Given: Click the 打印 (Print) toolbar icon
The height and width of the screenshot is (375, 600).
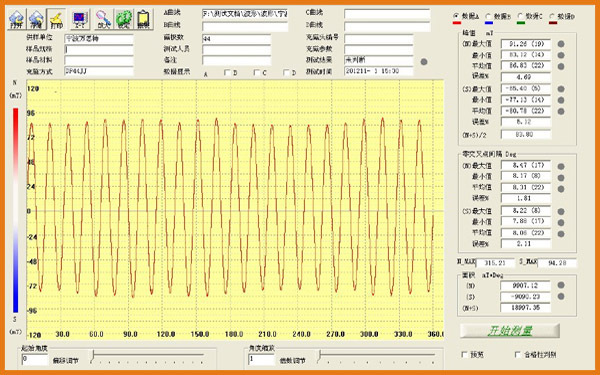Looking at the screenshot, I should click(56, 19).
